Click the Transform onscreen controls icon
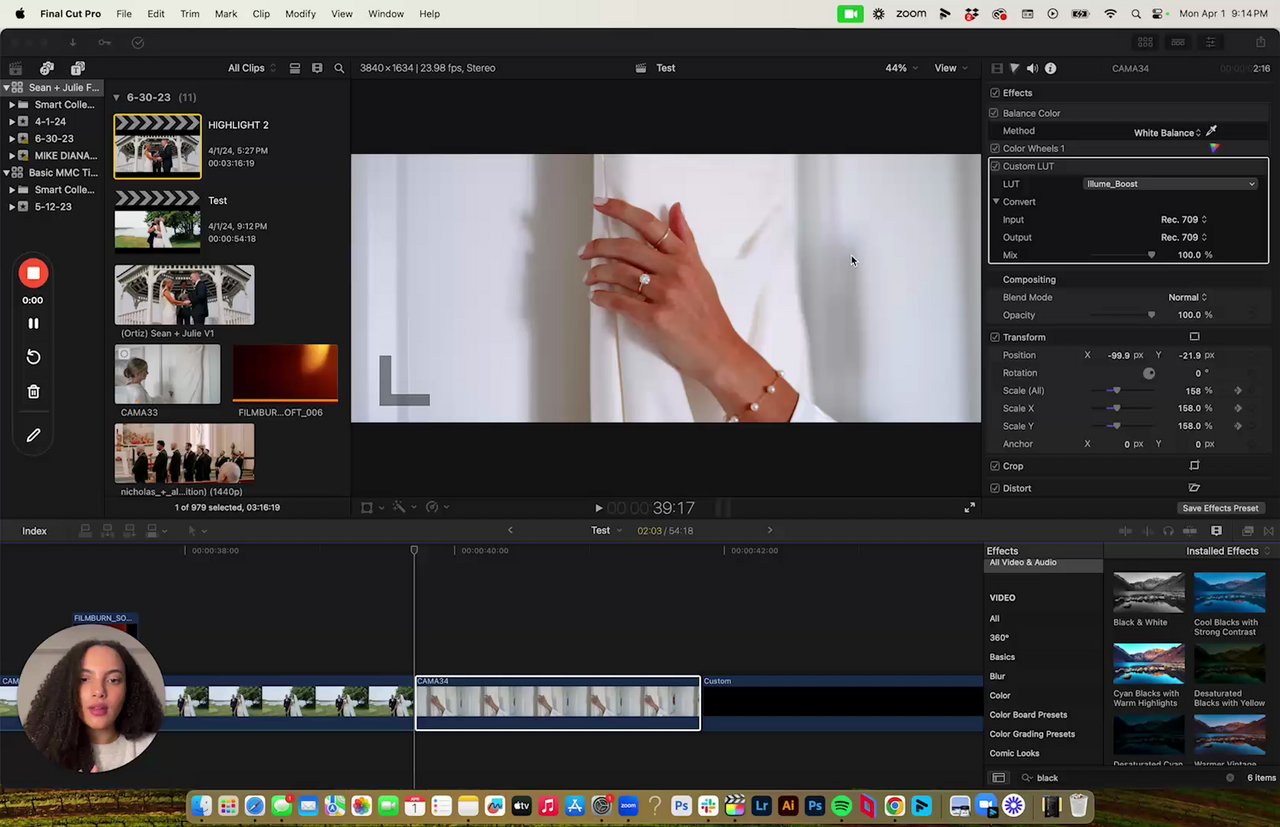Image resolution: width=1280 pixels, height=827 pixels. coord(1194,337)
